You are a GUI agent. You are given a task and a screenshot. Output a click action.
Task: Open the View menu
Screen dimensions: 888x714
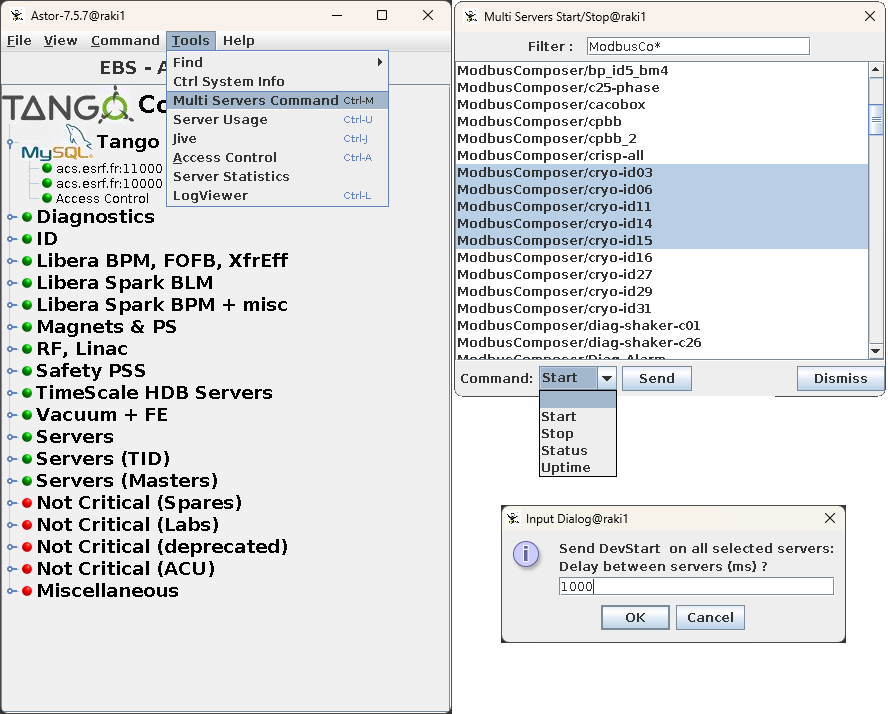coord(61,41)
